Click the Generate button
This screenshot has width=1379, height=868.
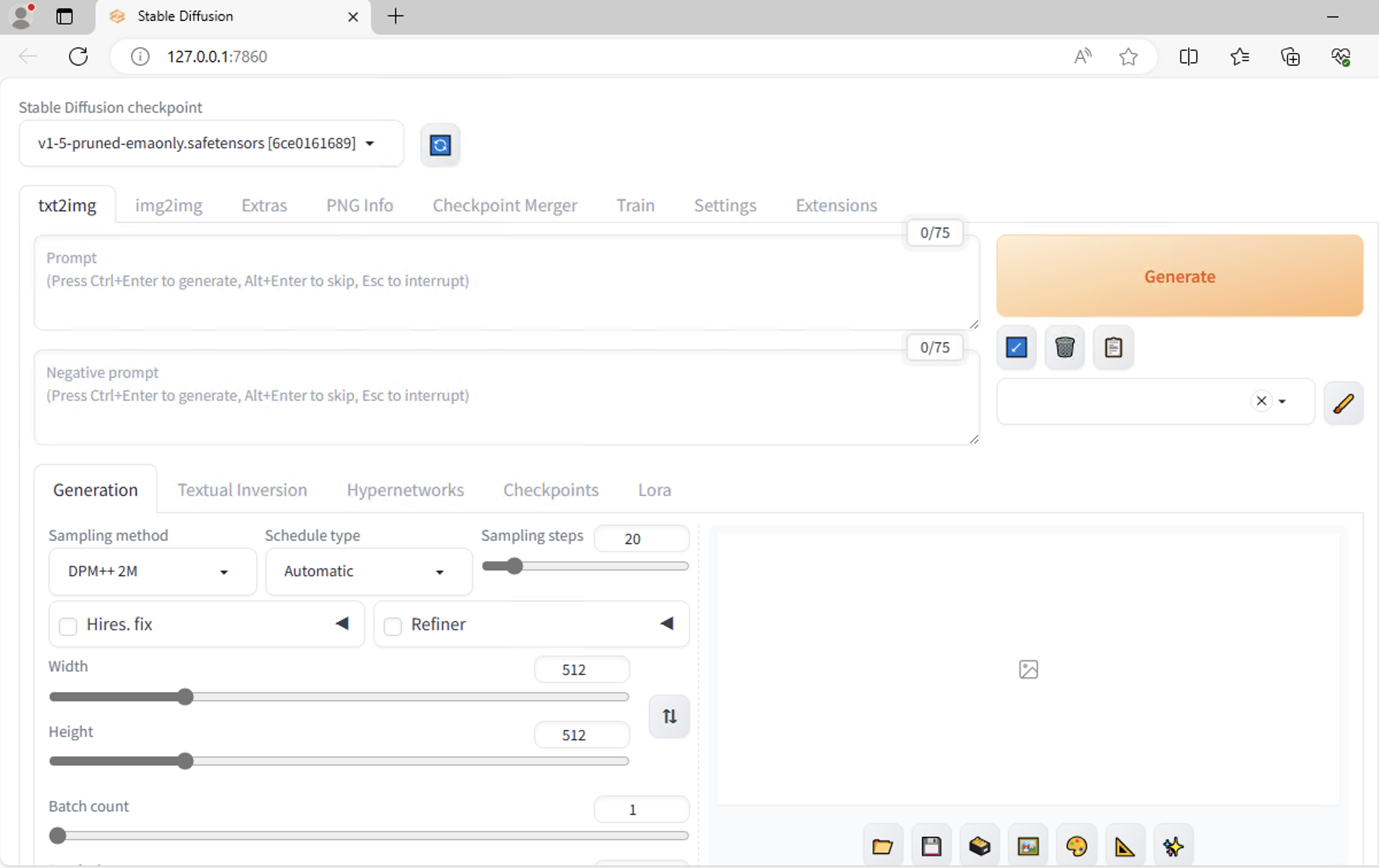point(1179,276)
